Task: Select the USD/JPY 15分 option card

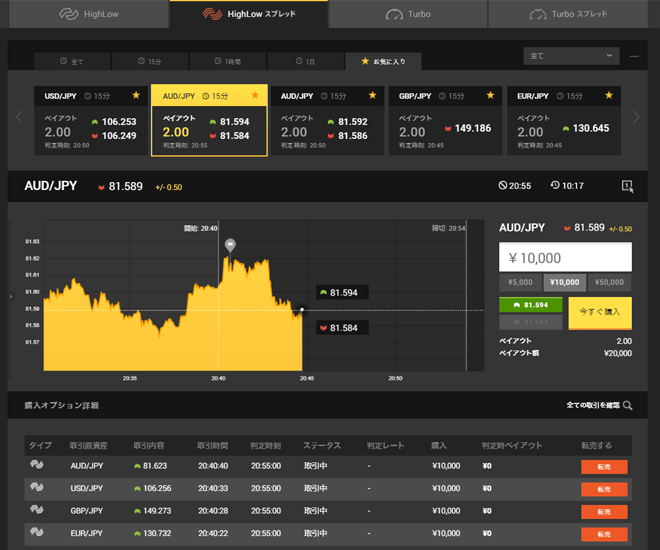Action: (91, 121)
